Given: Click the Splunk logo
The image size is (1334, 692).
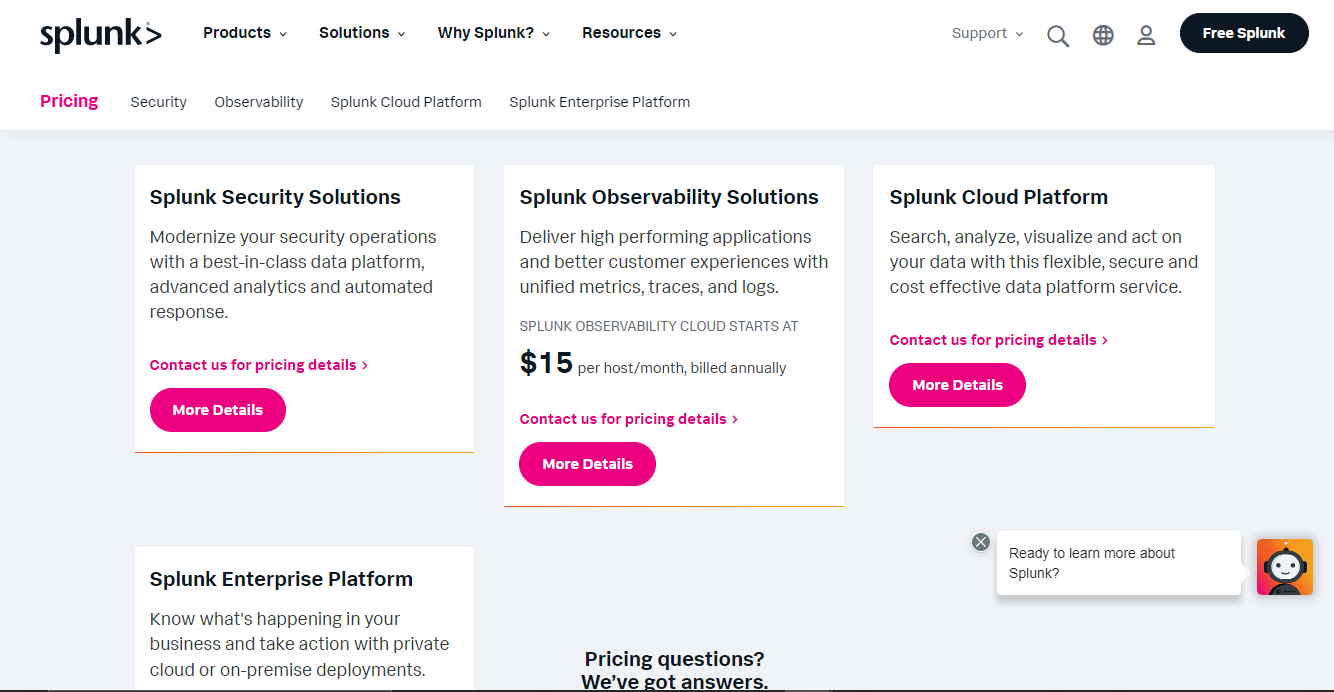Looking at the screenshot, I should click(x=100, y=34).
